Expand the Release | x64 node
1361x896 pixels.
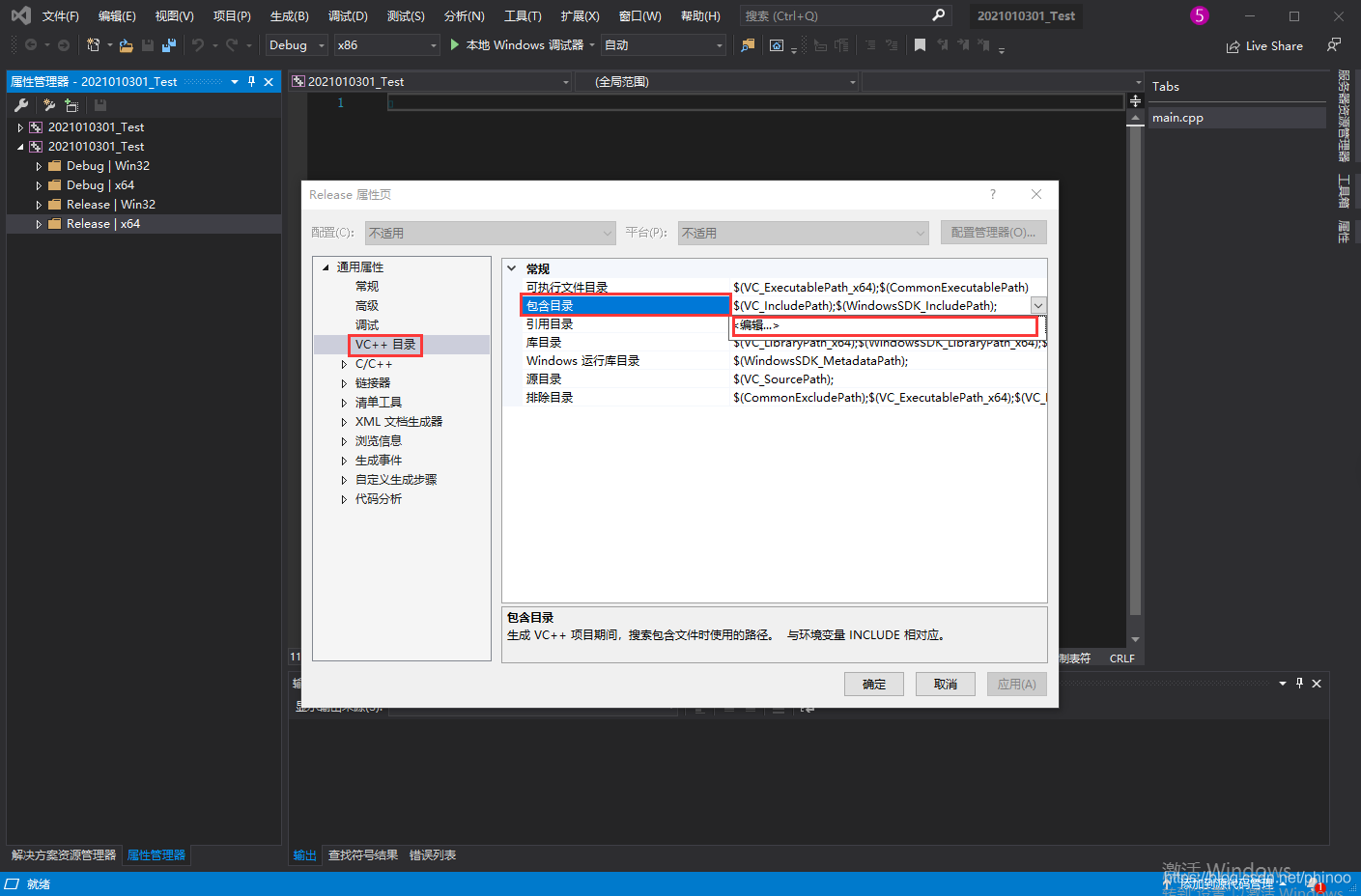39,224
